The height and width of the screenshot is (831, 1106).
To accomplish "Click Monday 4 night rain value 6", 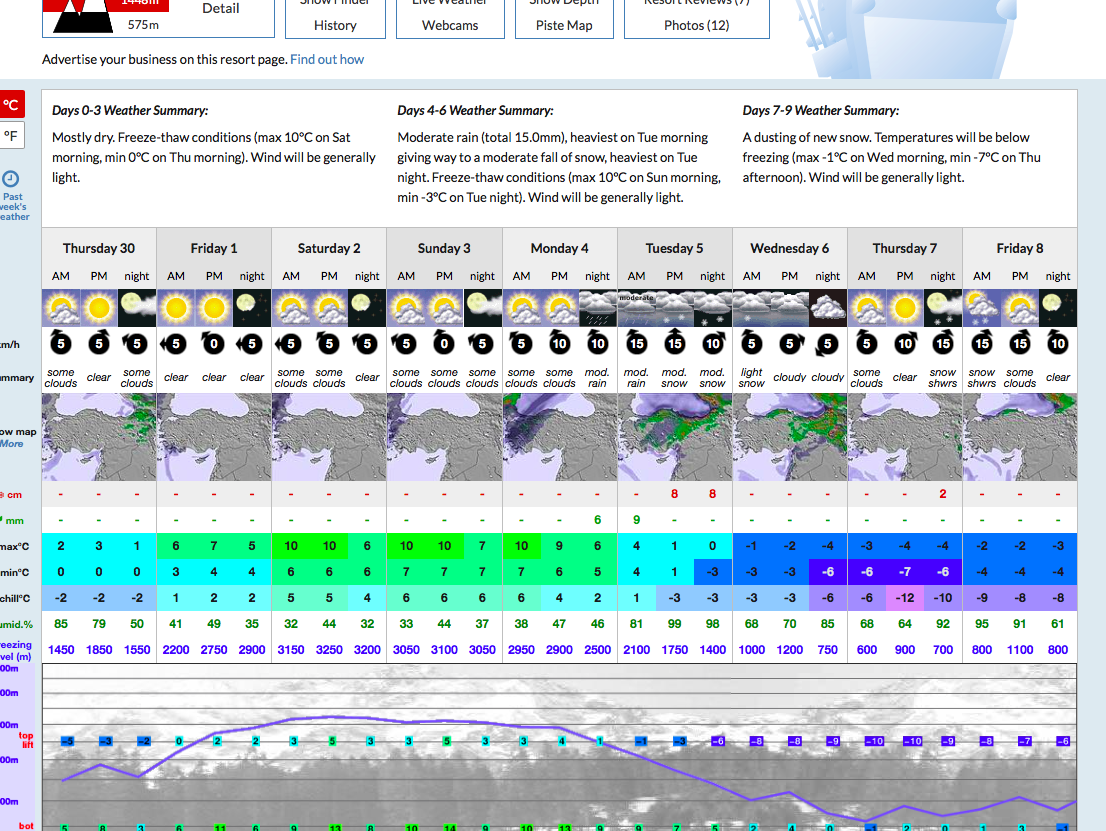I will [597, 520].
